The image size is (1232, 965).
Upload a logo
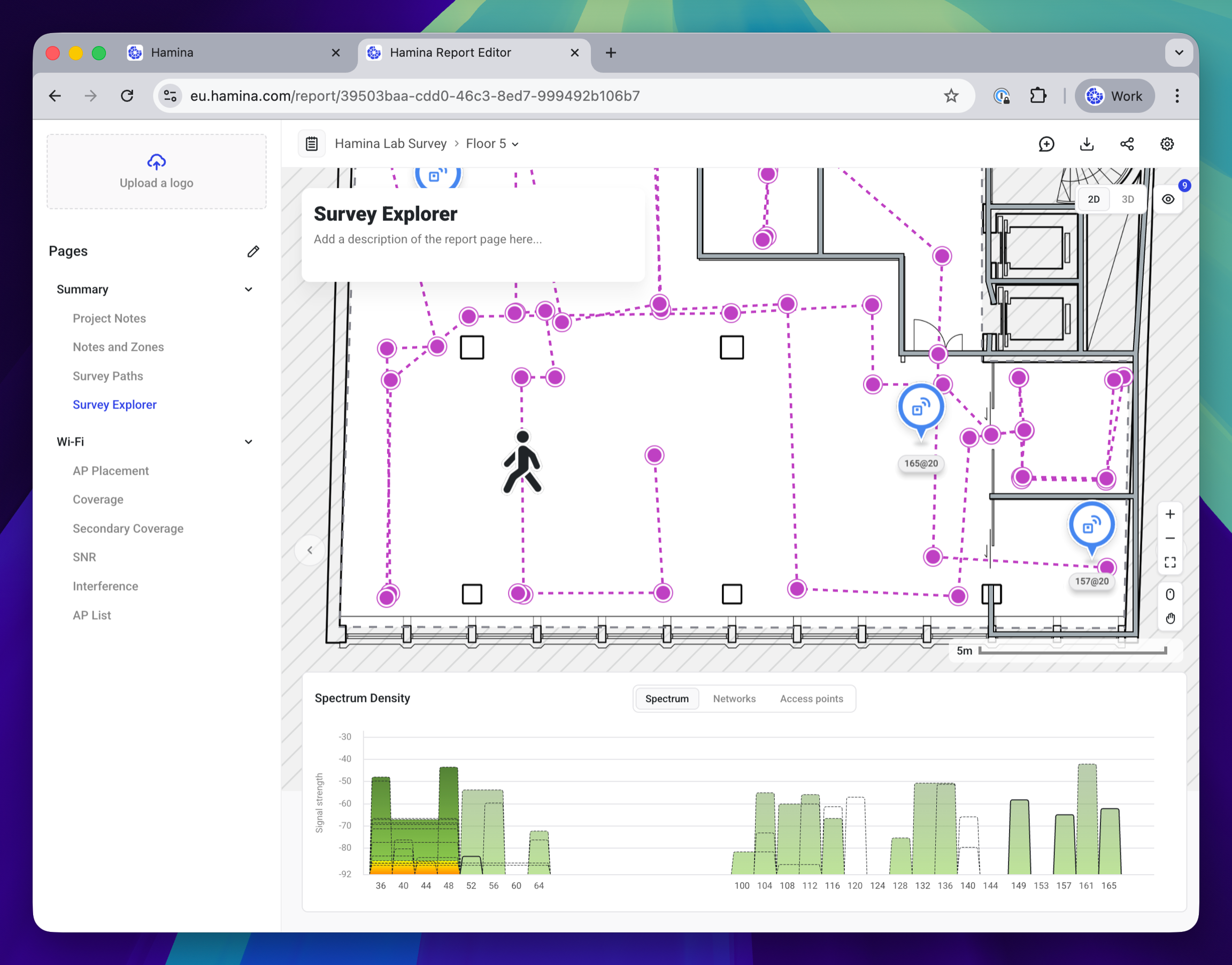tap(157, 172)
